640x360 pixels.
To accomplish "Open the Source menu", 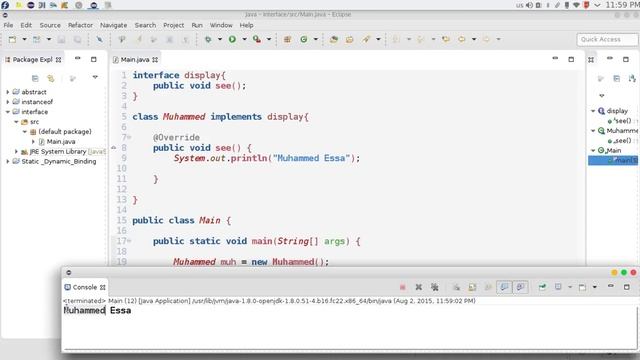I will point(50,25).
